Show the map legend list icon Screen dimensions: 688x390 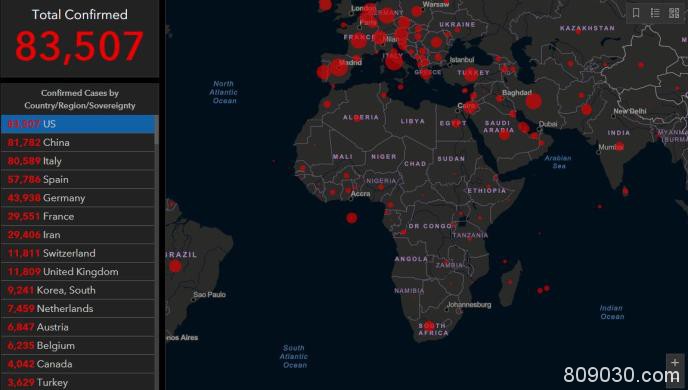tap(655, 13)
